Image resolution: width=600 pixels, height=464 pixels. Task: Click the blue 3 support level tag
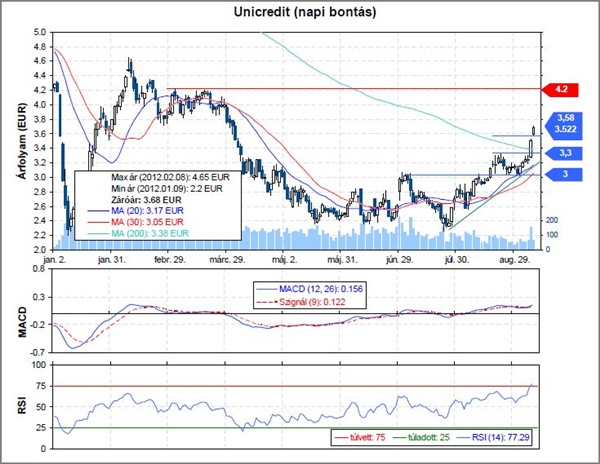tap(563, 174)
